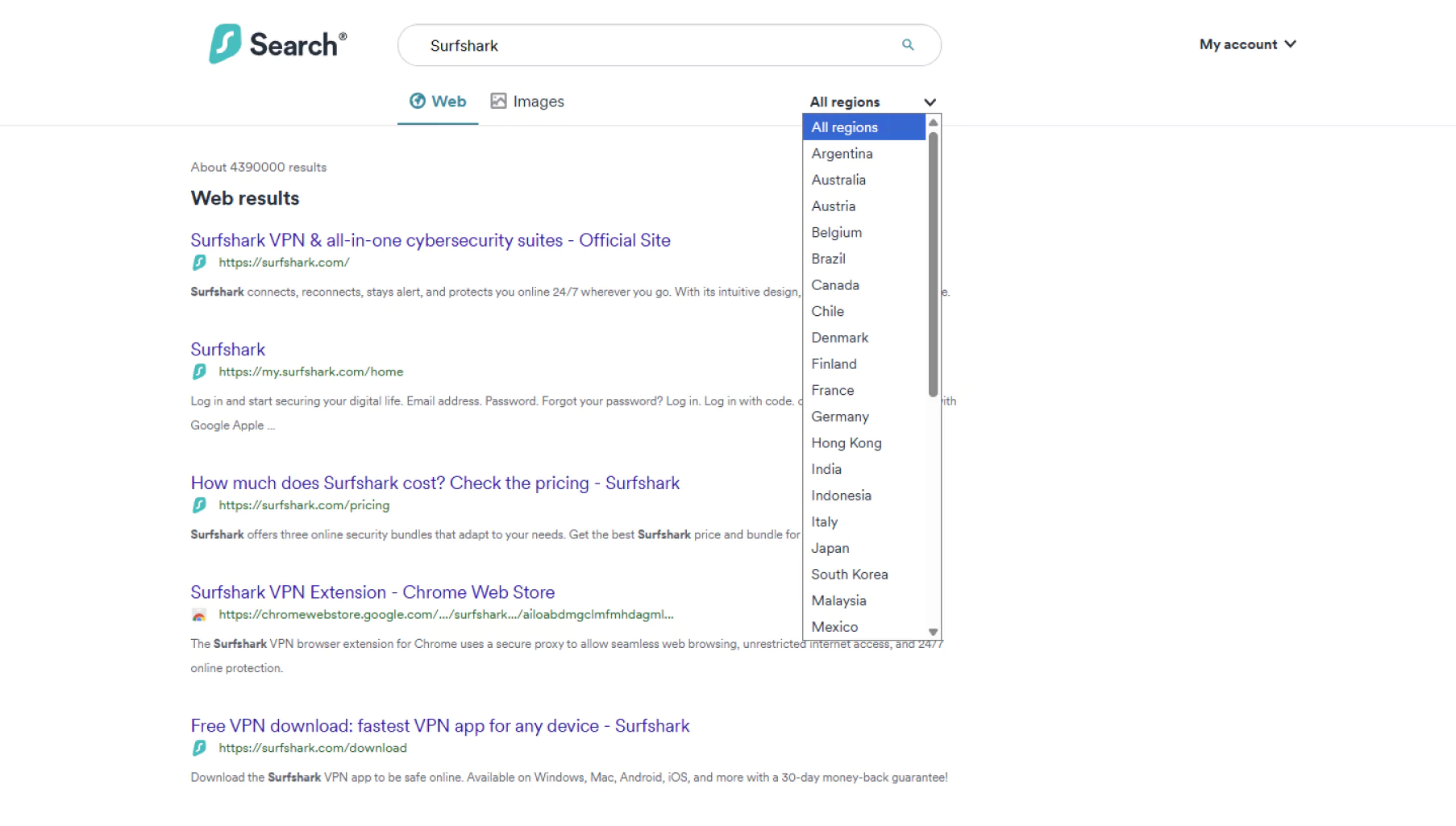Click the magnifying glass search icon
The width and height of the screenshot is (1456, 826).
(908, 45)
